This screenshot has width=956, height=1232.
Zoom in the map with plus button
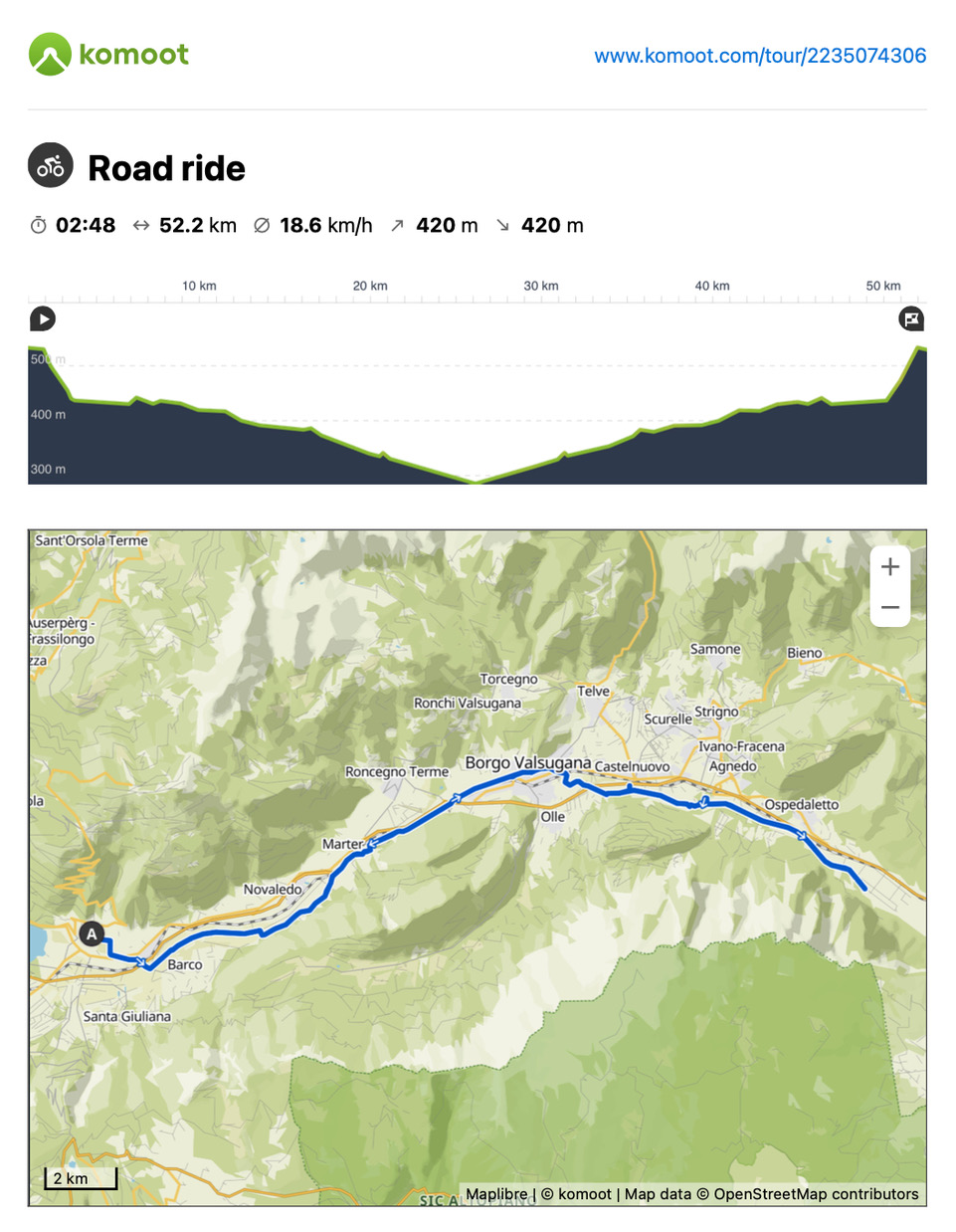pyautogui.click(x=890, y=567)
